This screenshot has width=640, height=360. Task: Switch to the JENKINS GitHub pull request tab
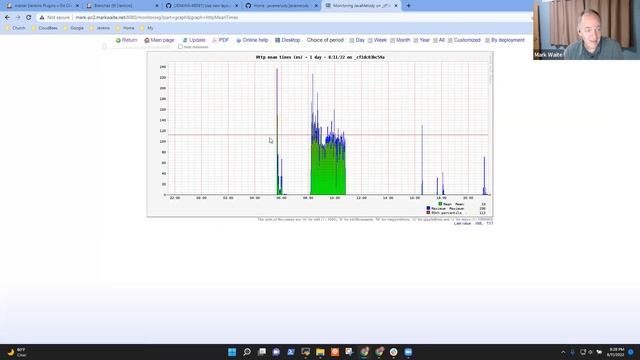click(x=202, y=6)
